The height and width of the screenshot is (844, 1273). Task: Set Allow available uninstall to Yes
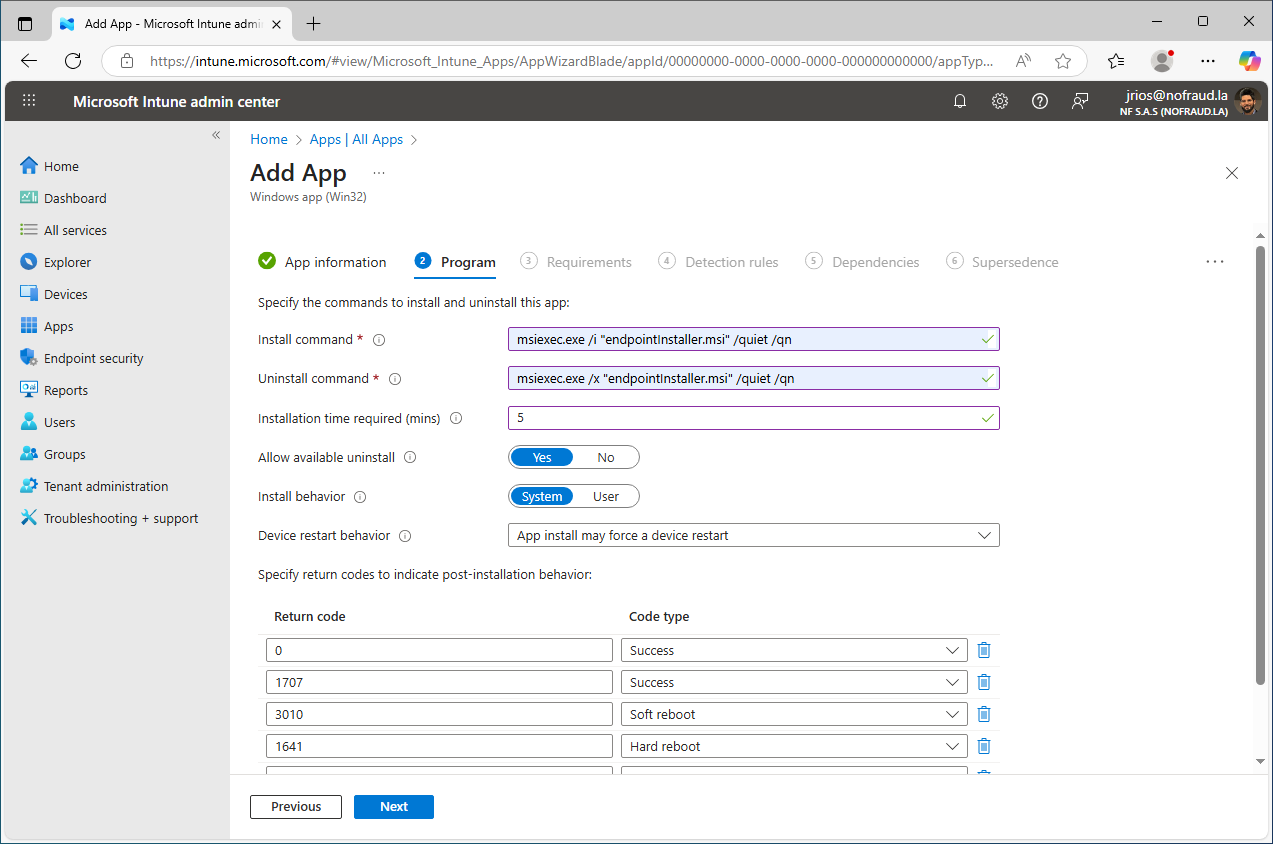pyautogui.click(x=542, y=457)
